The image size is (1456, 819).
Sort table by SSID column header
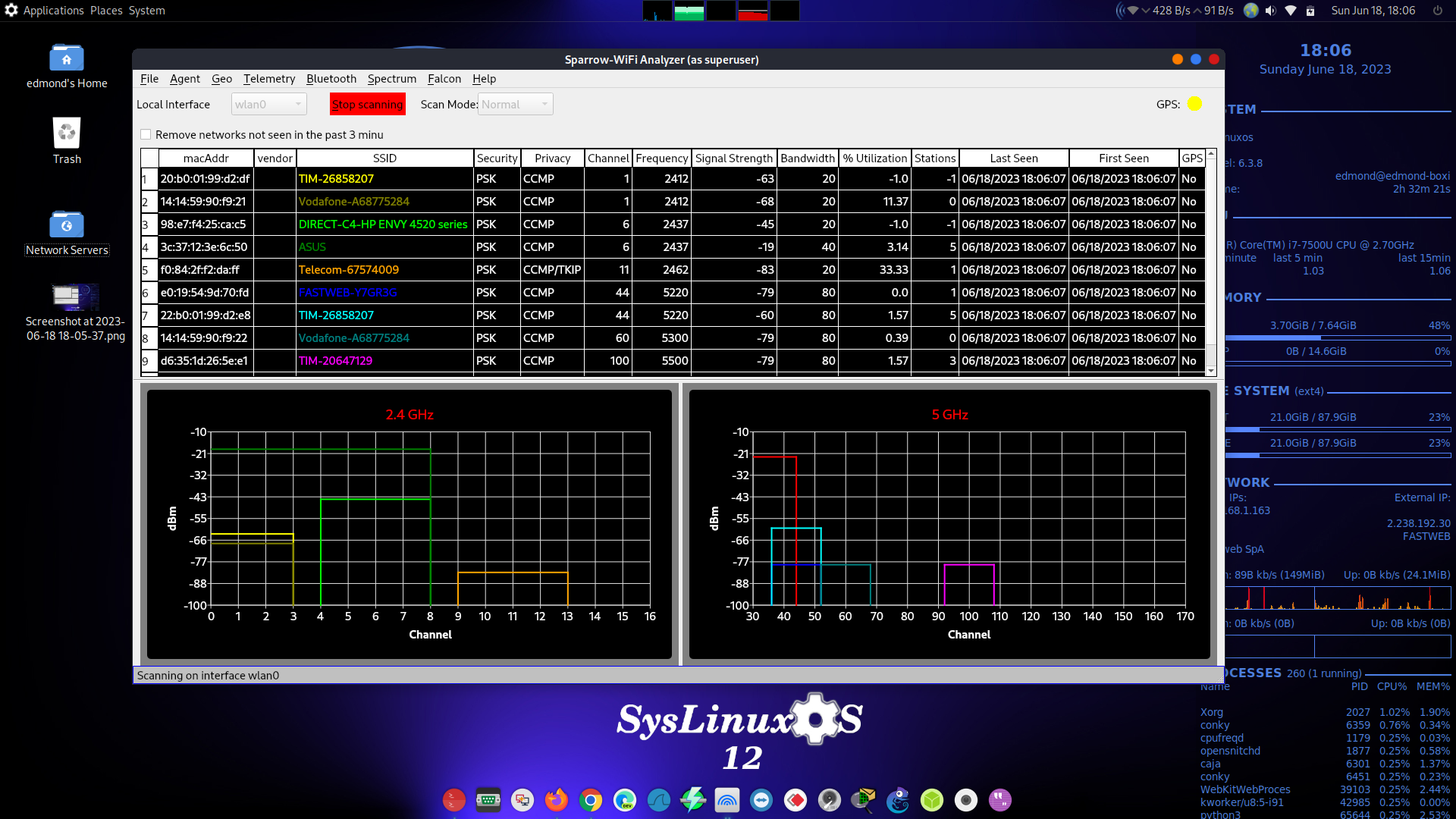click(x=384, y=158)
